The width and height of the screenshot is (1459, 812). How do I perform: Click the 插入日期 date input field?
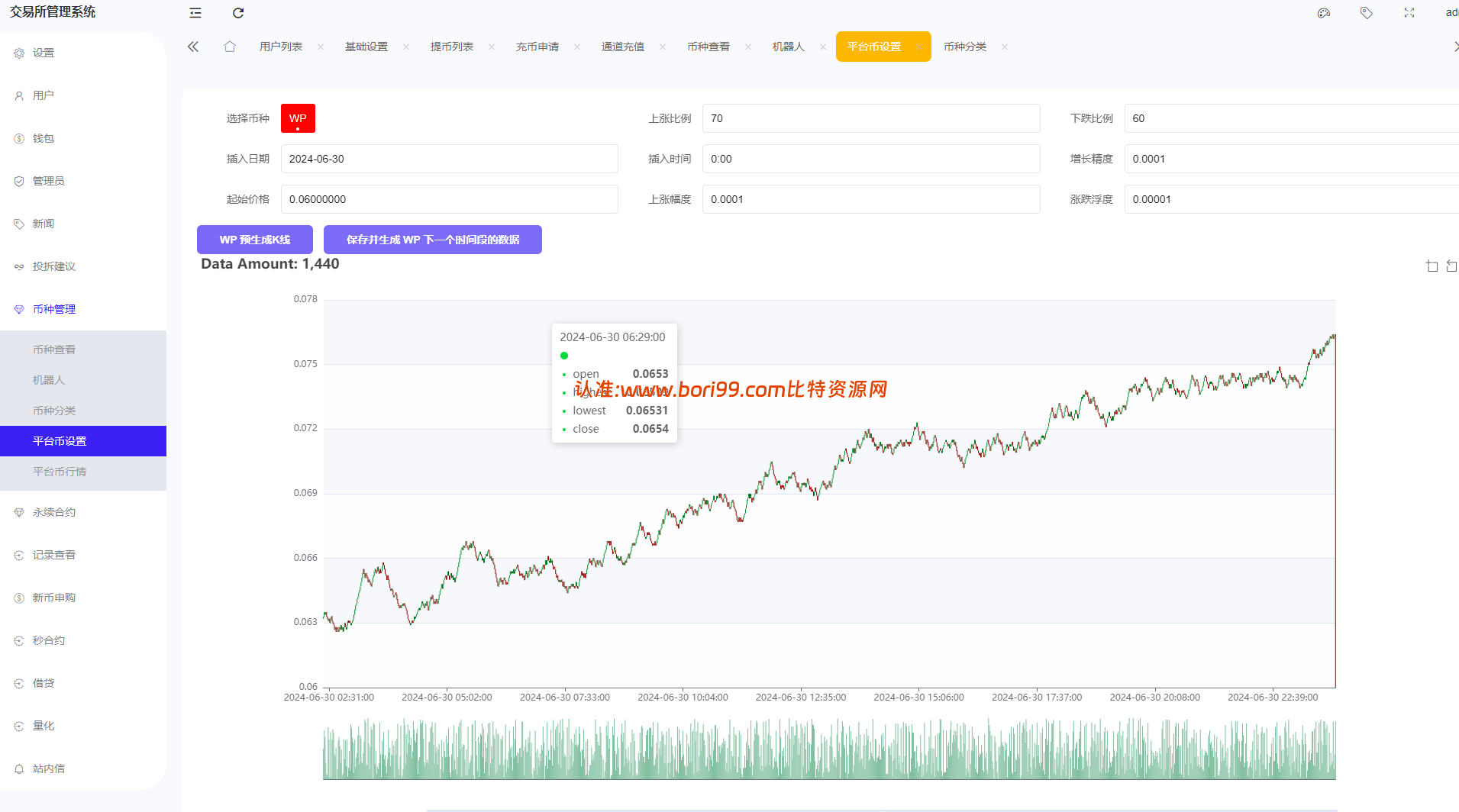pos(450,159)
